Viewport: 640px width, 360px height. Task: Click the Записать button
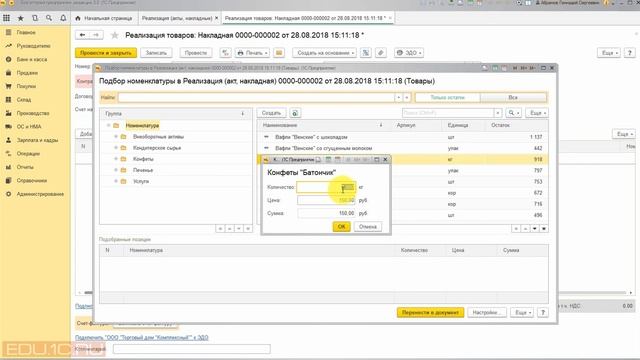point(156,53)
